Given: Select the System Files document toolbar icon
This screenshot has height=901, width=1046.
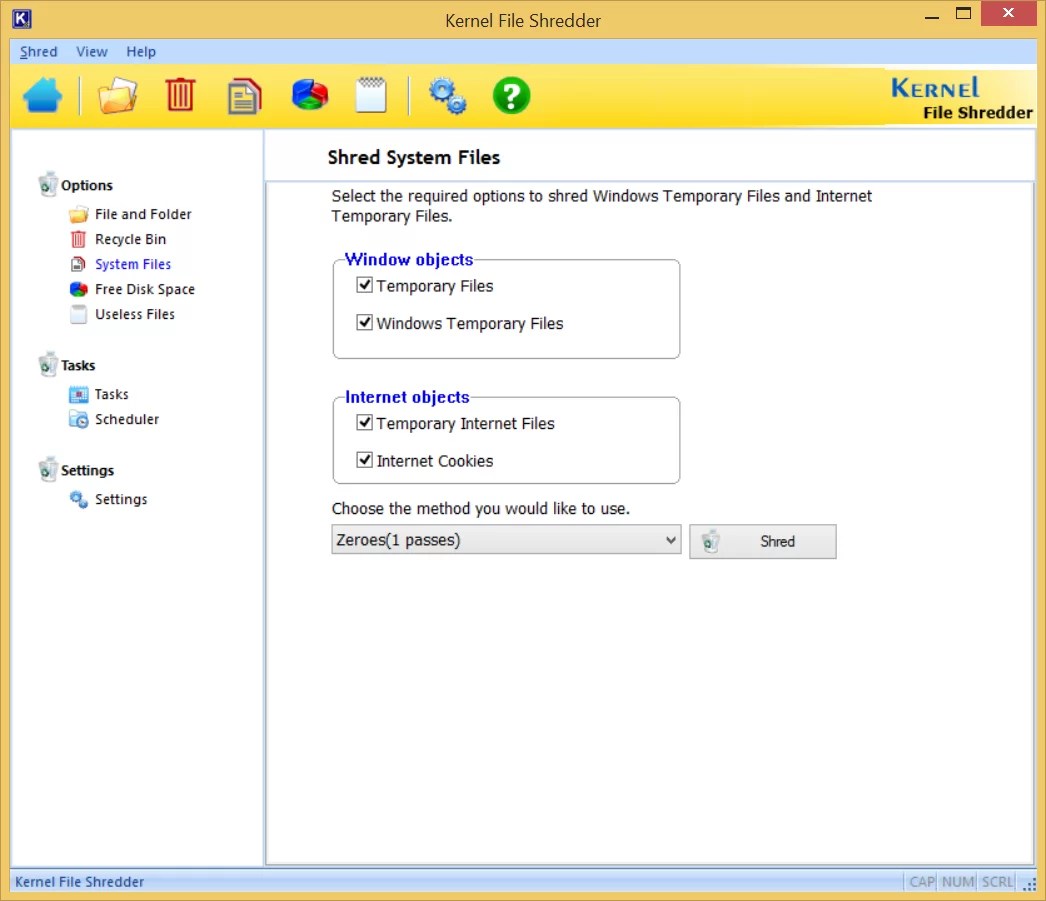Looking at the screenshot, I should [244, 97].
